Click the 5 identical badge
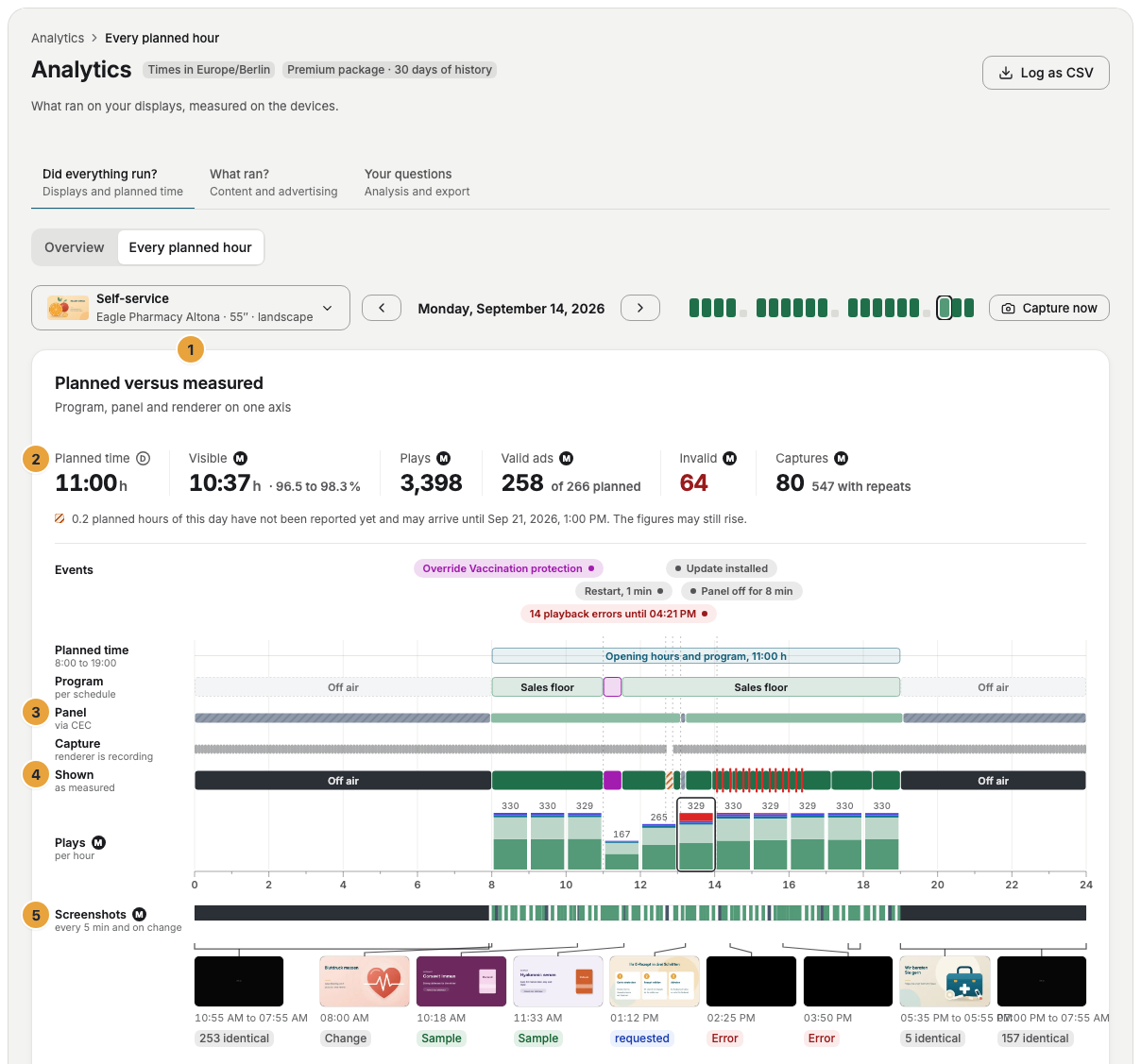The height and width of the screenshot is (1064, 1141). click(933, 1039)
